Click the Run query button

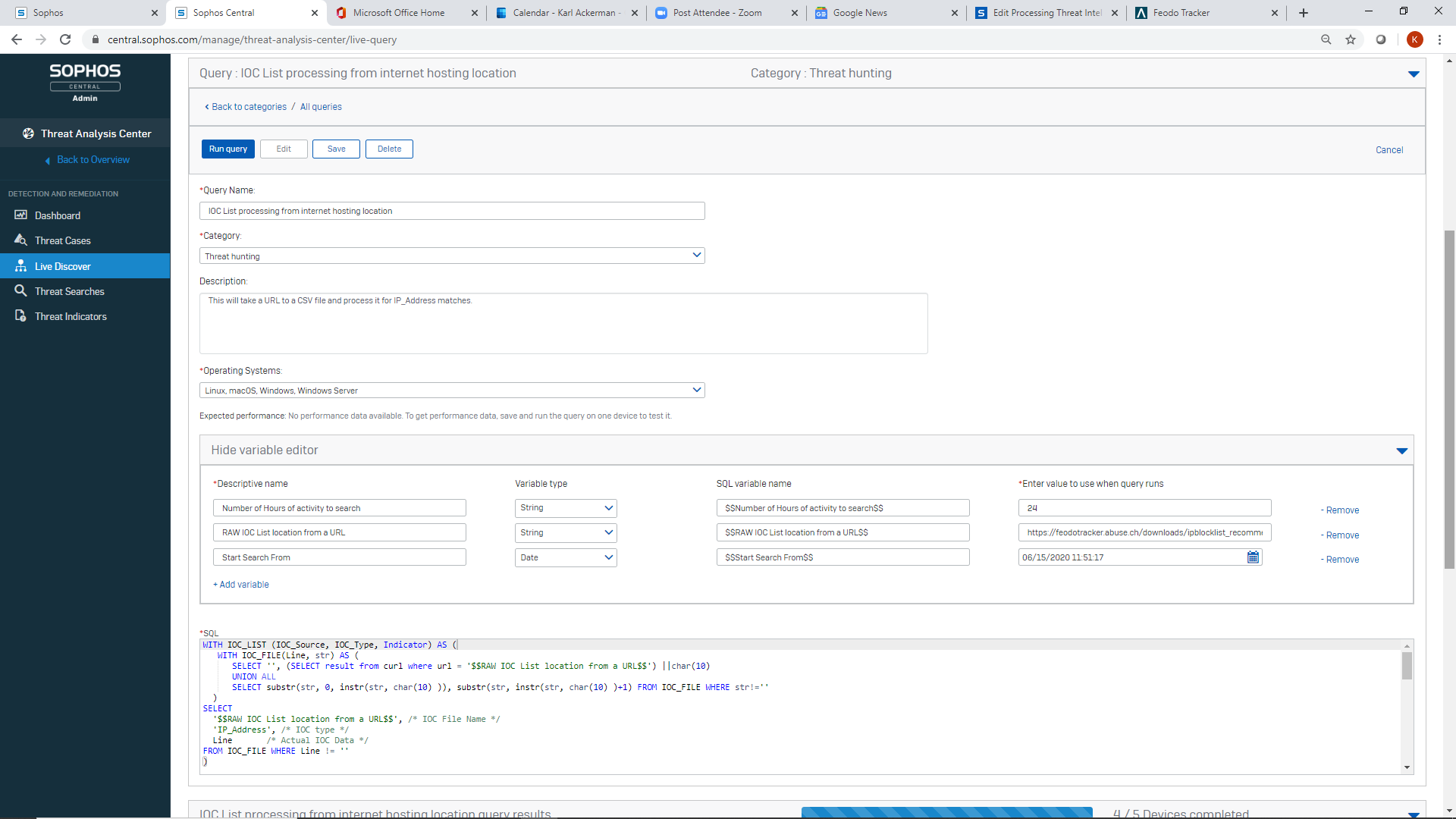click(x=227, y=149)
